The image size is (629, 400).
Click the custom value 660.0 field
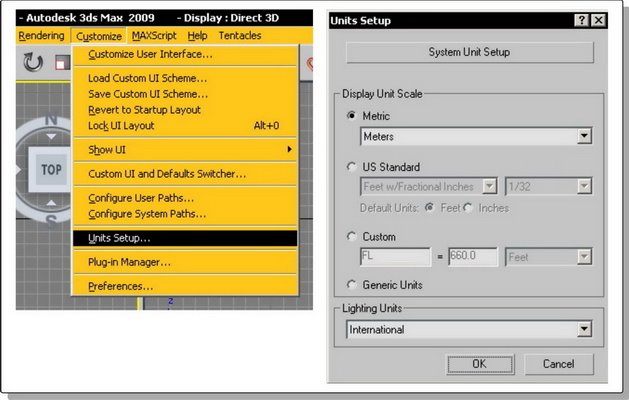pyautogui.click(x=473, y=256)
